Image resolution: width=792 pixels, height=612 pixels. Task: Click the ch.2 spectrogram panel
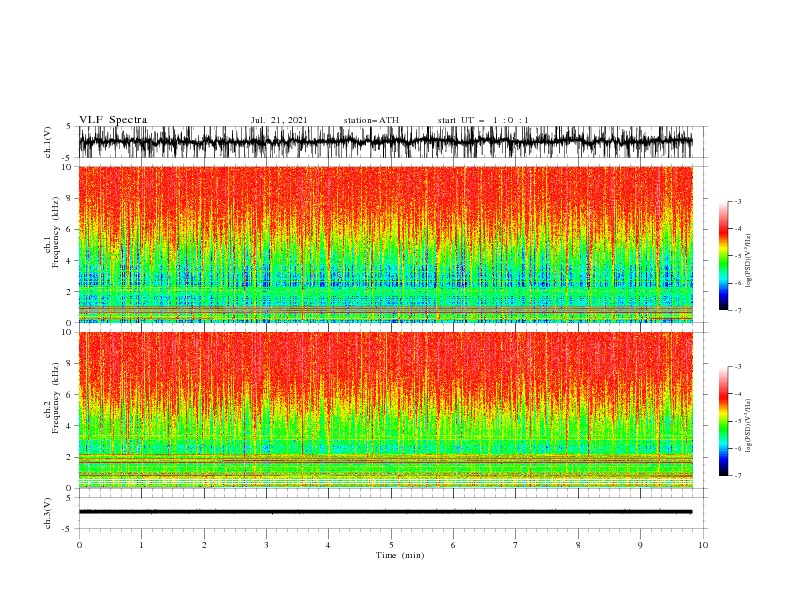385,410
